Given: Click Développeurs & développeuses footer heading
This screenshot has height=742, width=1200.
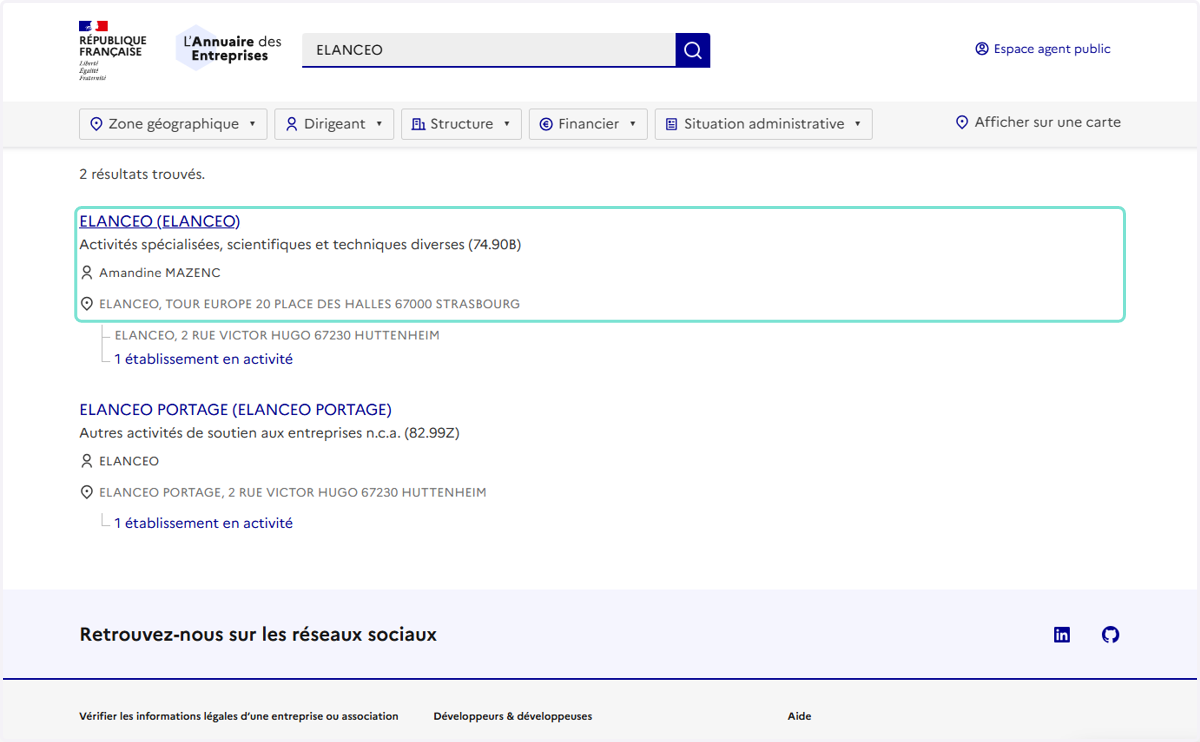Looking at the screenshot, I should coord(513,716).
